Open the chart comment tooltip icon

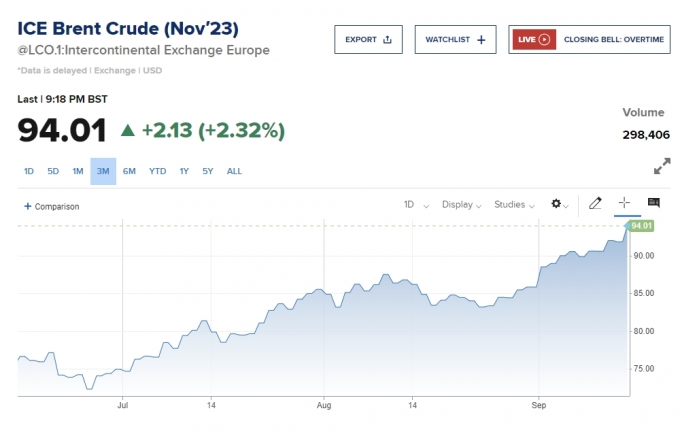654,204
